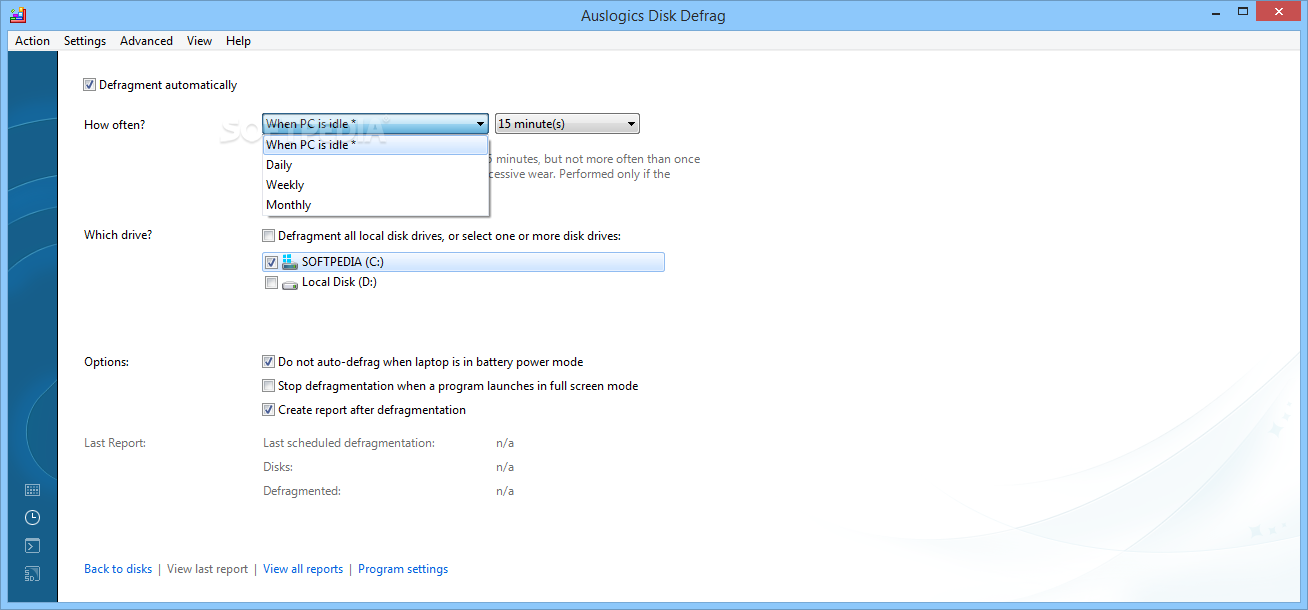Toggle Do not auto-defrag in battery mode

[268, 362]
